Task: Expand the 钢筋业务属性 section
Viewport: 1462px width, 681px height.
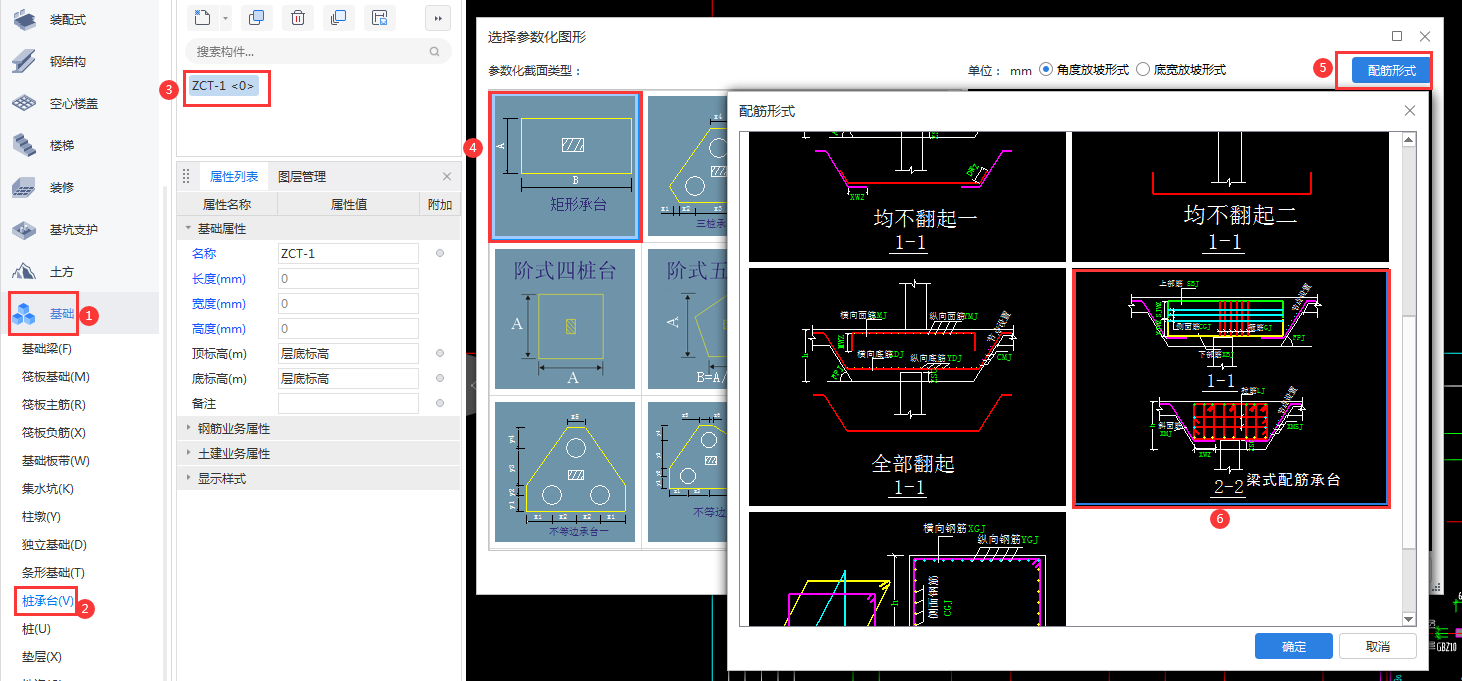Action: [x=189, y=429]
